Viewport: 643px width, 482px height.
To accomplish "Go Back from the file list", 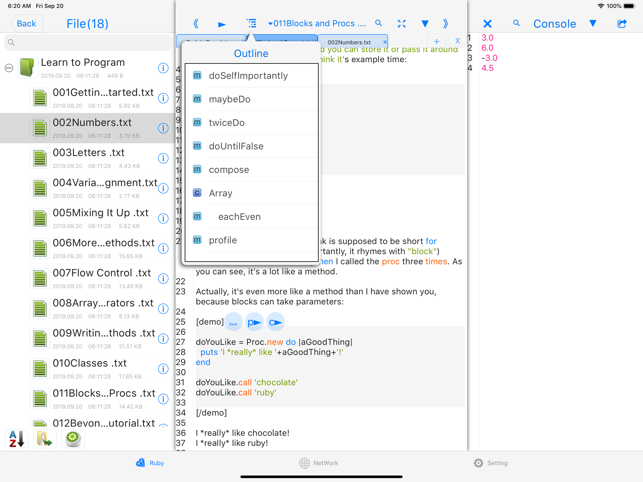I will 26,24.
